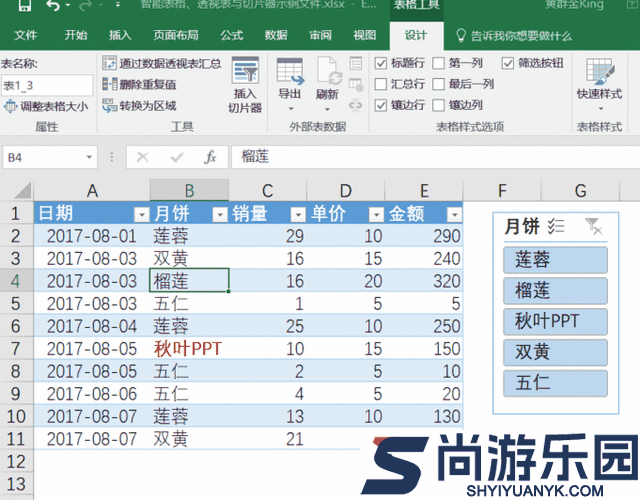Open the Design (设计) tab
The width and height of the screenshot is (640, 500).
(416, 36)
